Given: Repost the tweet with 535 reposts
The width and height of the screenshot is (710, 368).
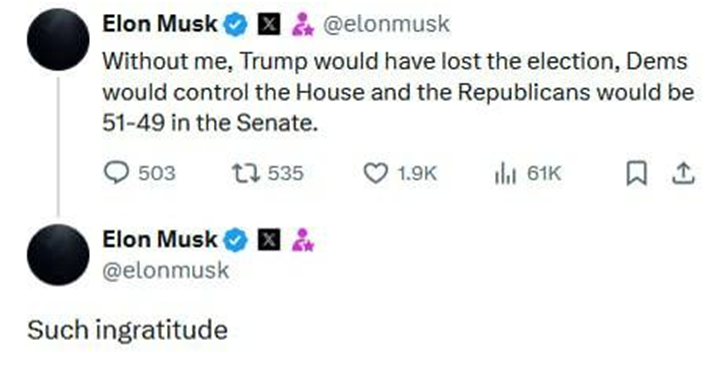Looking at the screenshot, I should tap(245, 173).
